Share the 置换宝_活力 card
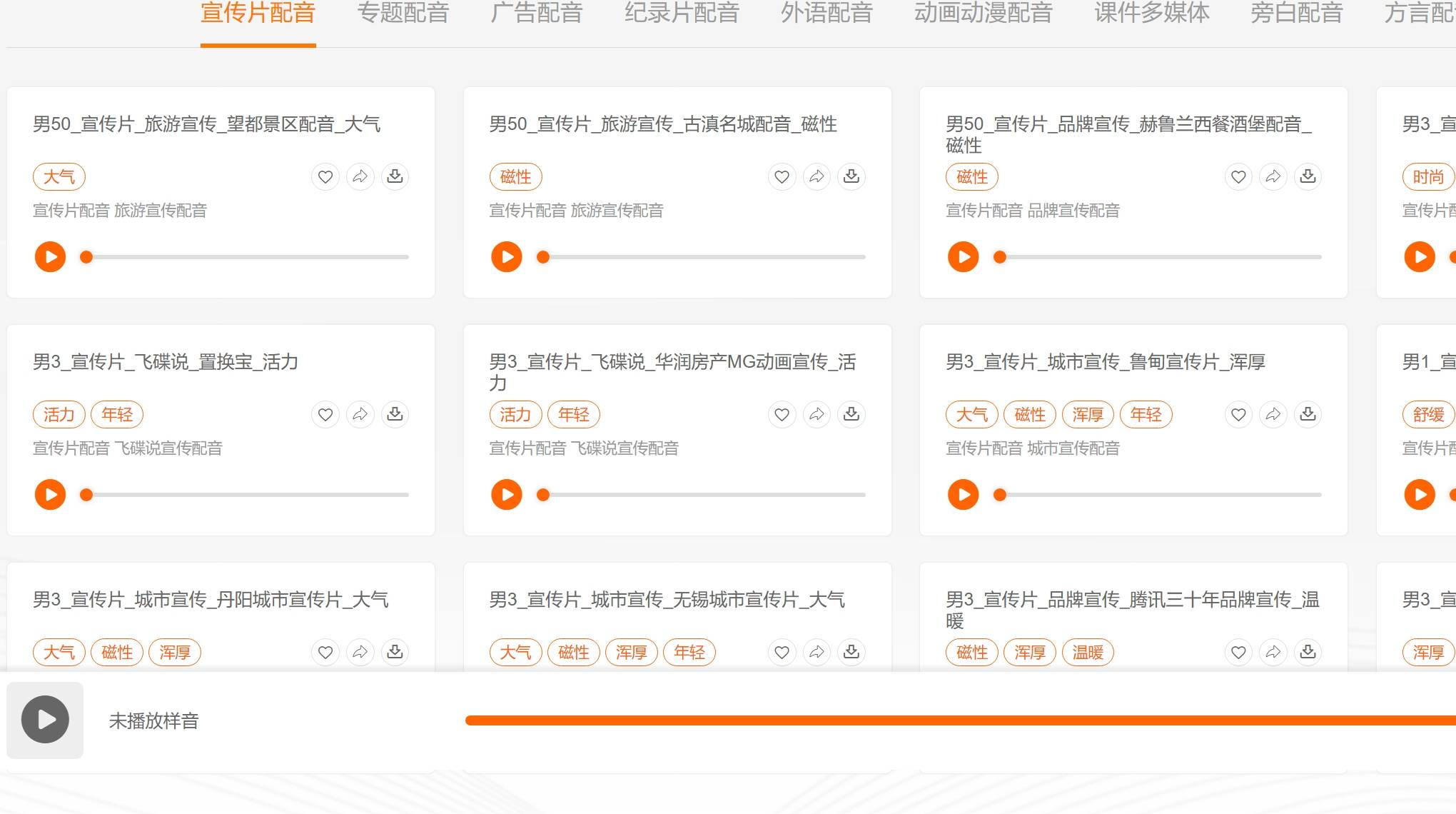 tap(360, 414)
